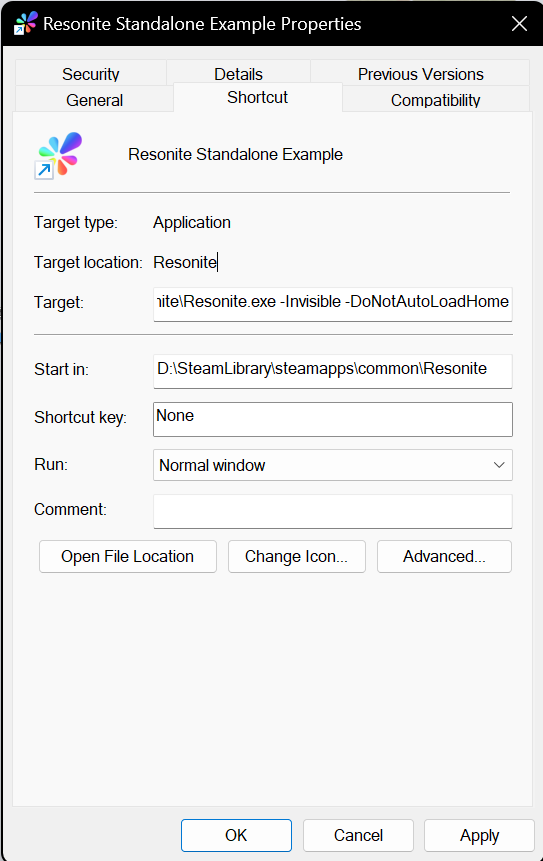Focus the Shortcut key field

click(333, 419)
